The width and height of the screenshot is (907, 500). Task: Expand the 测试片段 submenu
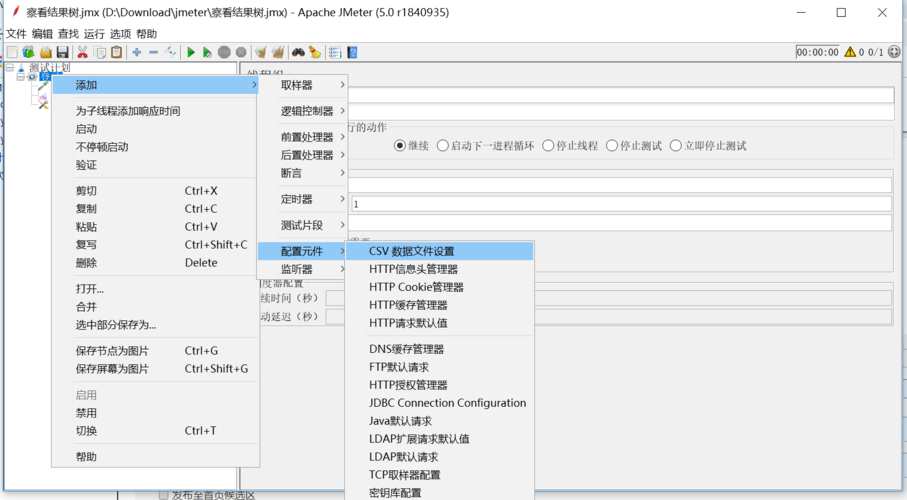[303, 225]
